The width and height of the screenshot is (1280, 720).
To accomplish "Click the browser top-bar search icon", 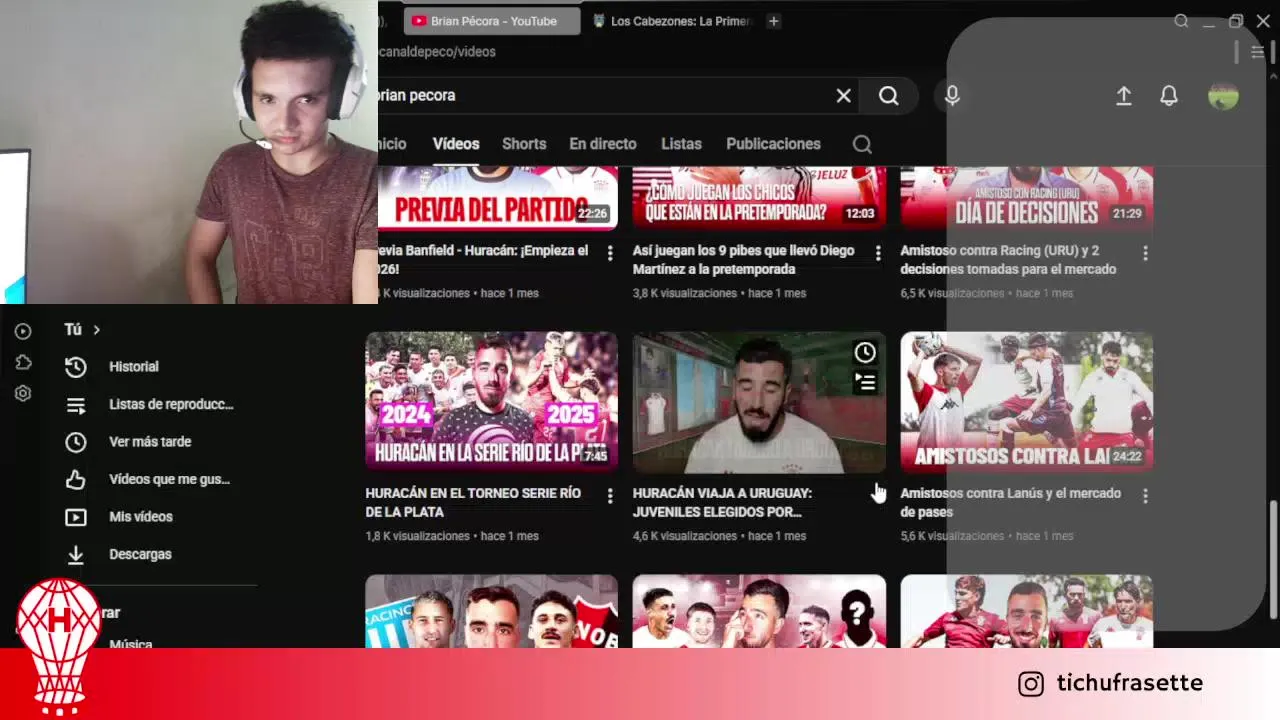I will (x=1181, y=21).
